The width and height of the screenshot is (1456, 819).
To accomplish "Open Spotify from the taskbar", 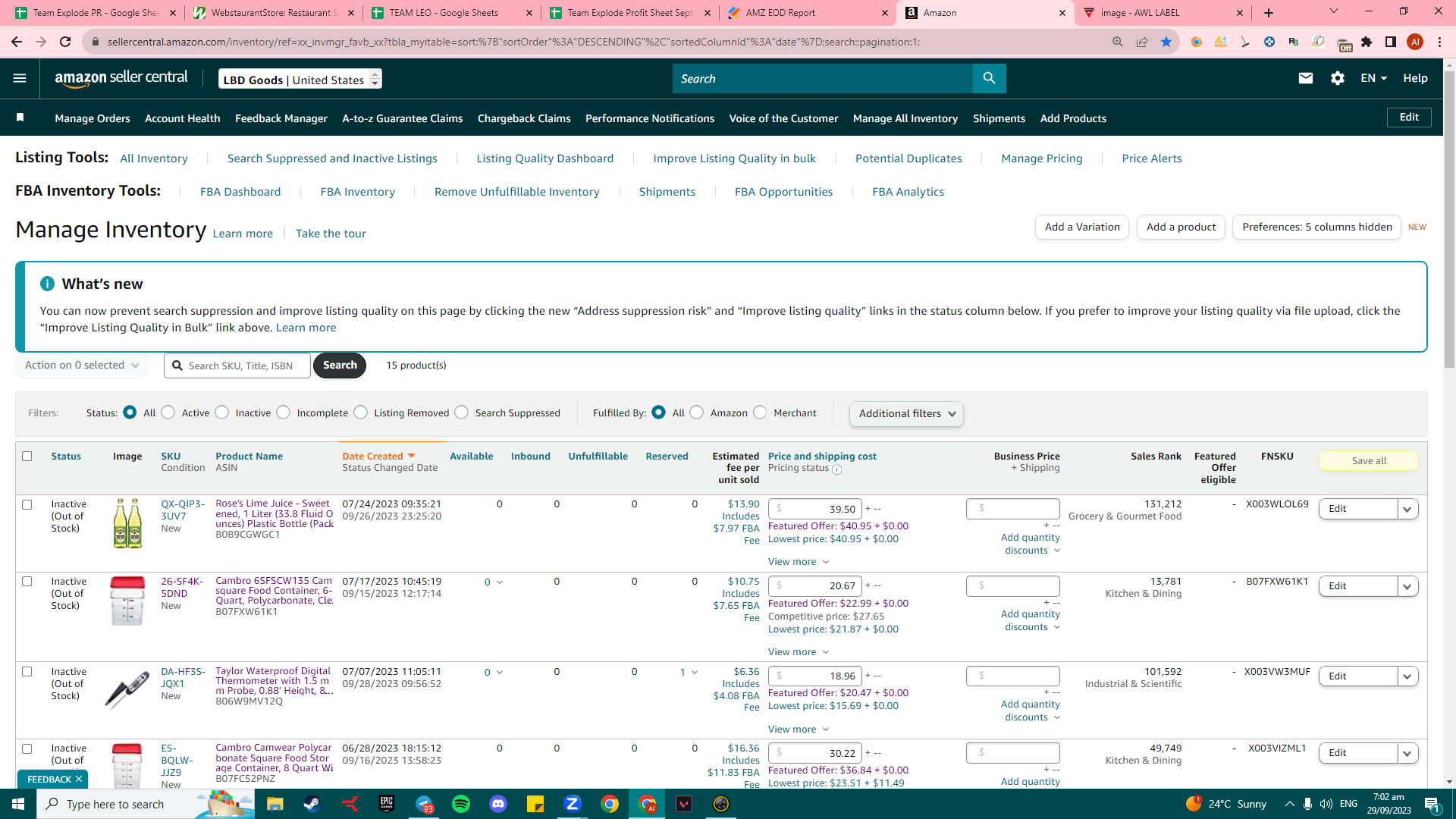I will (461, 804).
